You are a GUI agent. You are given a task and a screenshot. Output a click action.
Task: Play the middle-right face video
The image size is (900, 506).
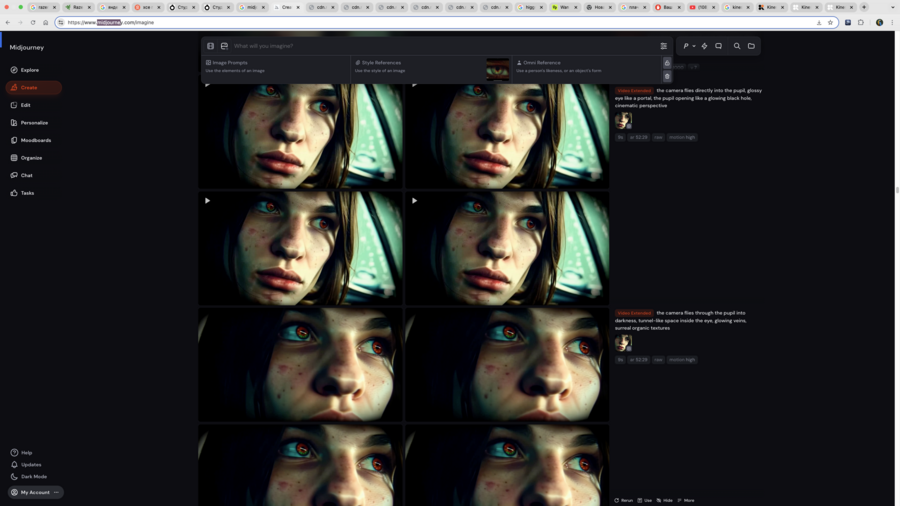click(x=414, y=201)
